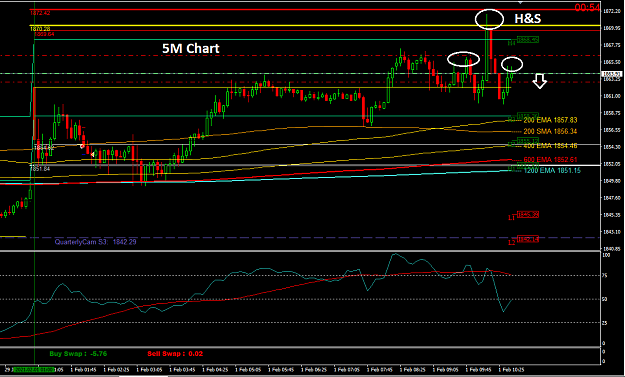Click the red L1 pivot price box

(528, 215)
